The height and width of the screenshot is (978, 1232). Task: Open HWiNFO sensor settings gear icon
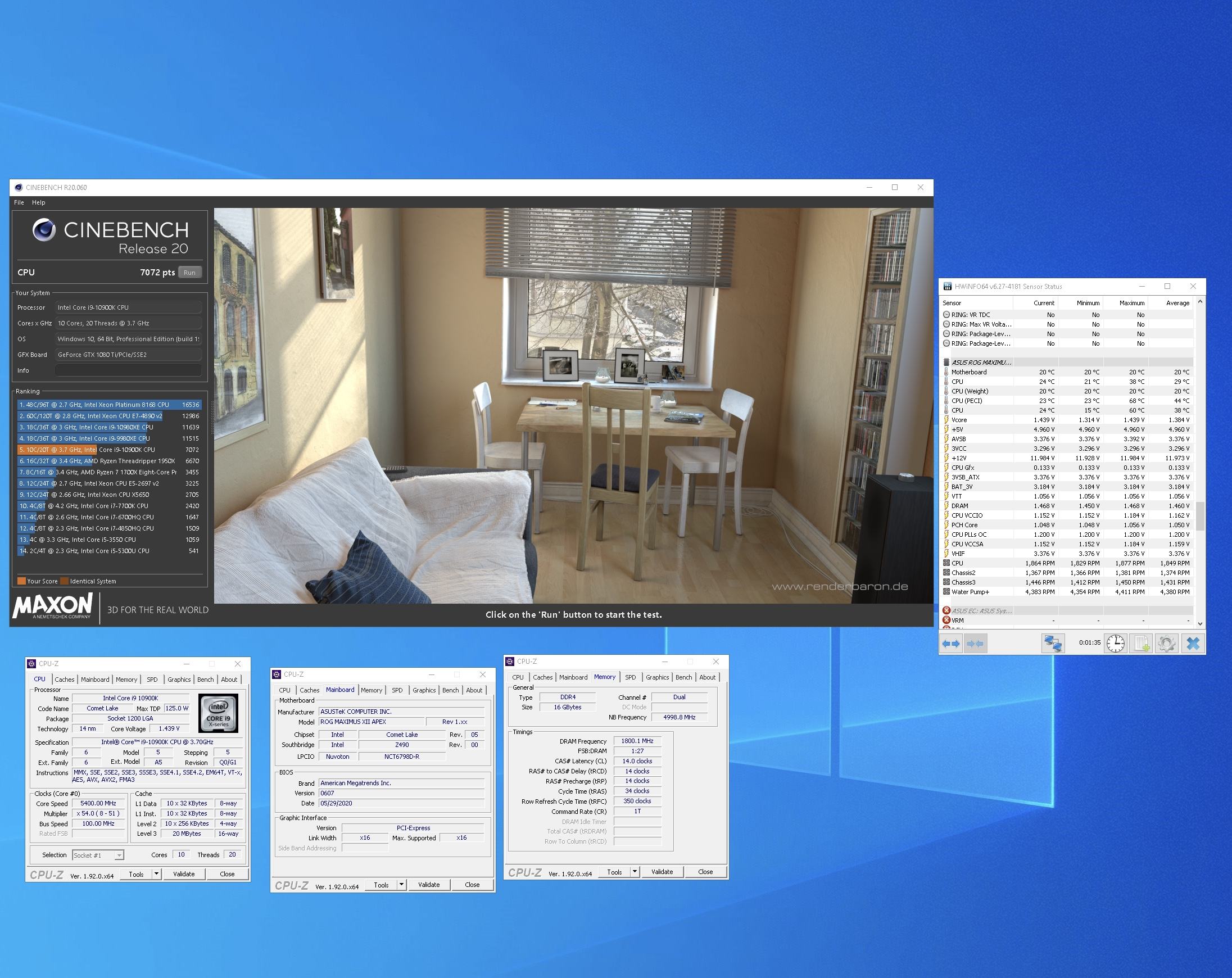(x=1166, y=643)
